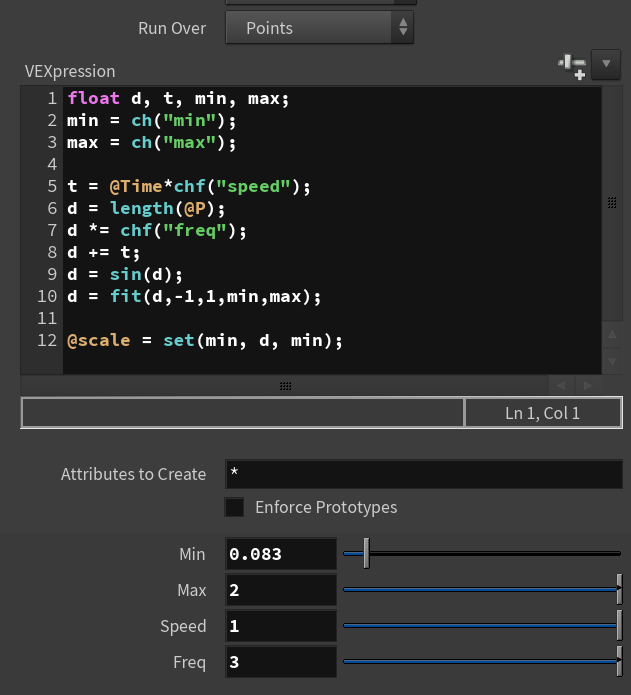The height and width of the screenshot is (695, 631).
Task: Click the horizontal scroll left arrow
Action: (561, 386)
